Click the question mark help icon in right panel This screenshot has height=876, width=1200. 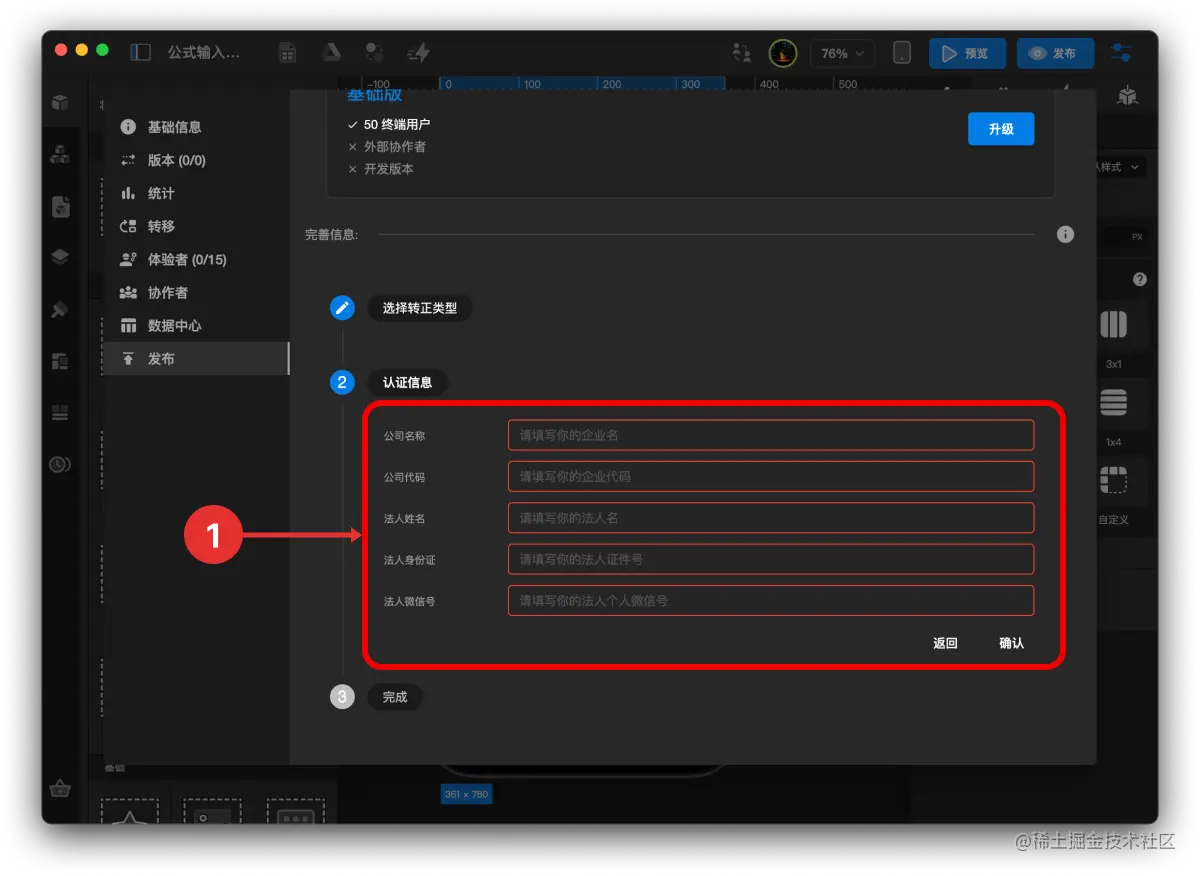coord(1139,280)
